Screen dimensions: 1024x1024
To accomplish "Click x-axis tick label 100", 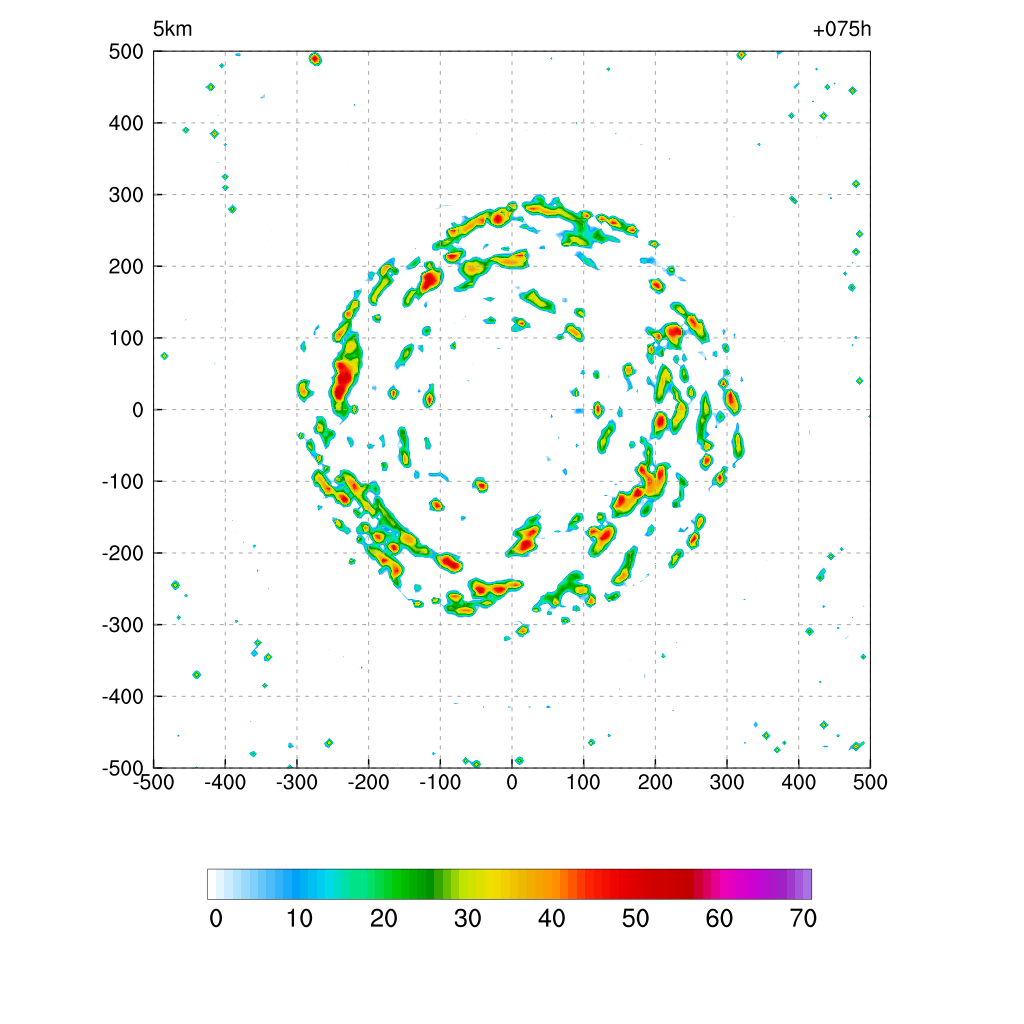I will [583, 782].
